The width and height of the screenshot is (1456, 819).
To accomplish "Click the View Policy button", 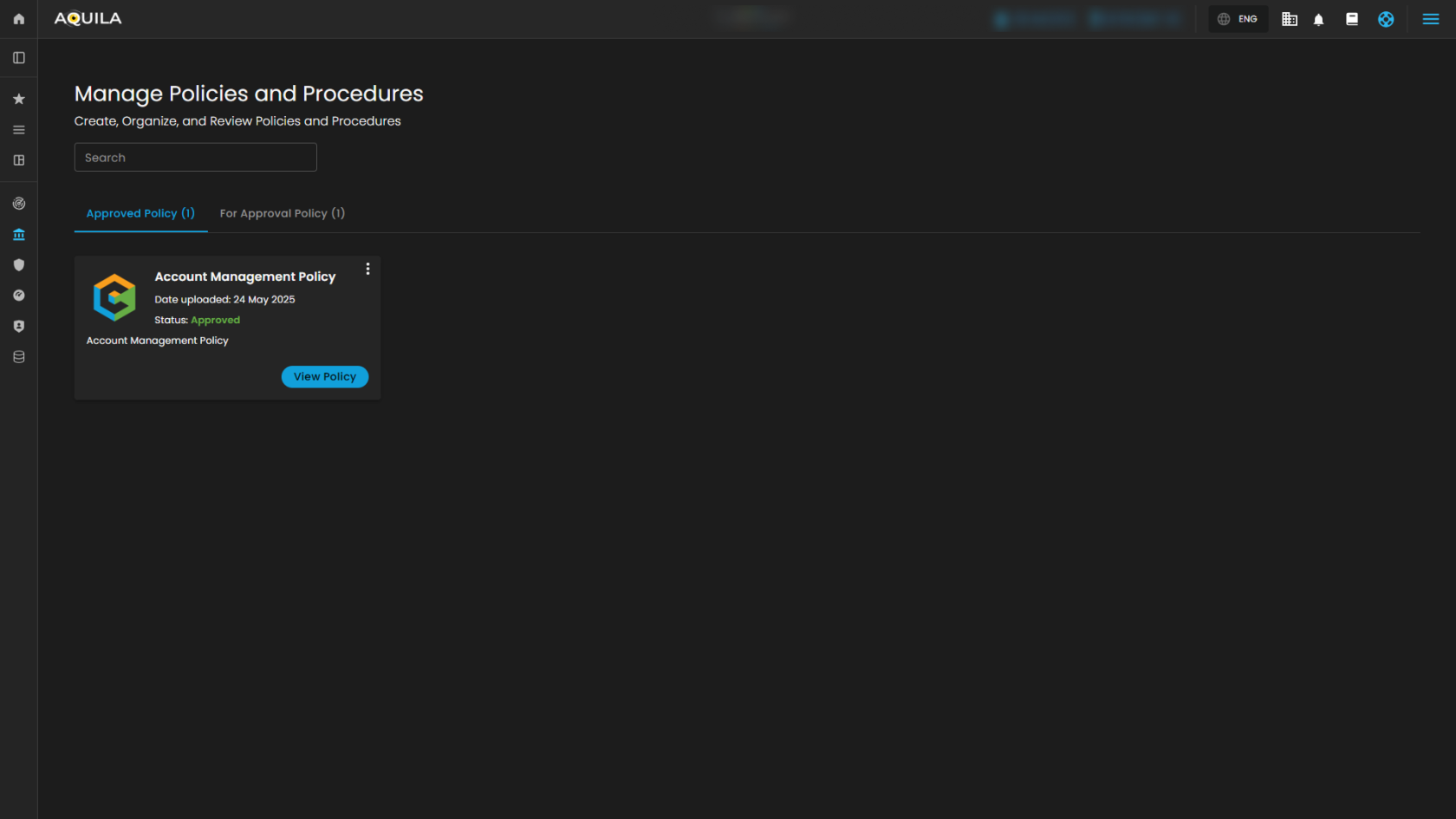I will click(x=324, y=377).
